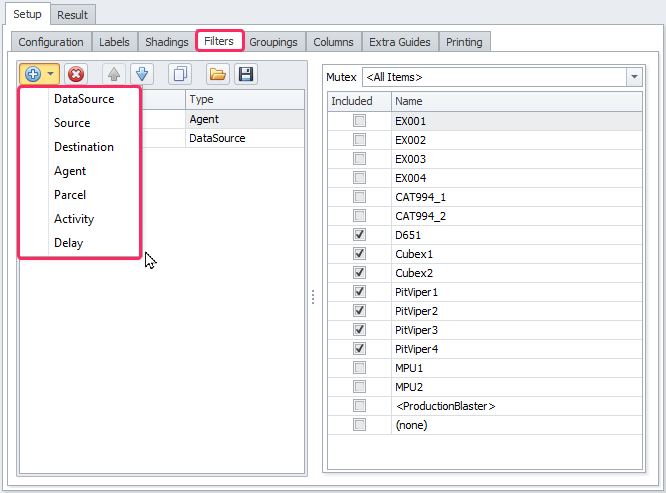Enable the <ProductionBlaster> checkbox
Viewport: 666px width, 493px height.
coord(359,406)
